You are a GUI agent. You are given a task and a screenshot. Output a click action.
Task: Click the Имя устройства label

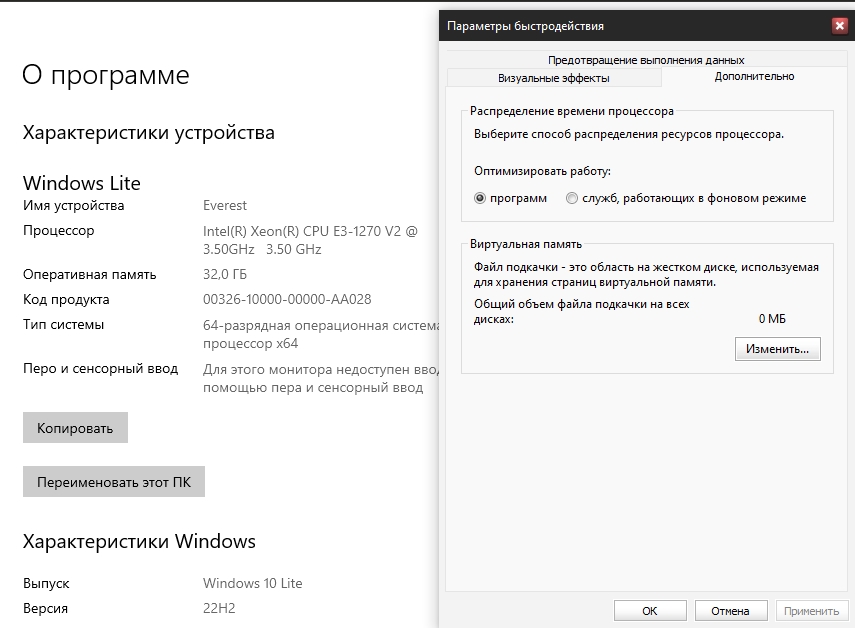click(74, 206)
